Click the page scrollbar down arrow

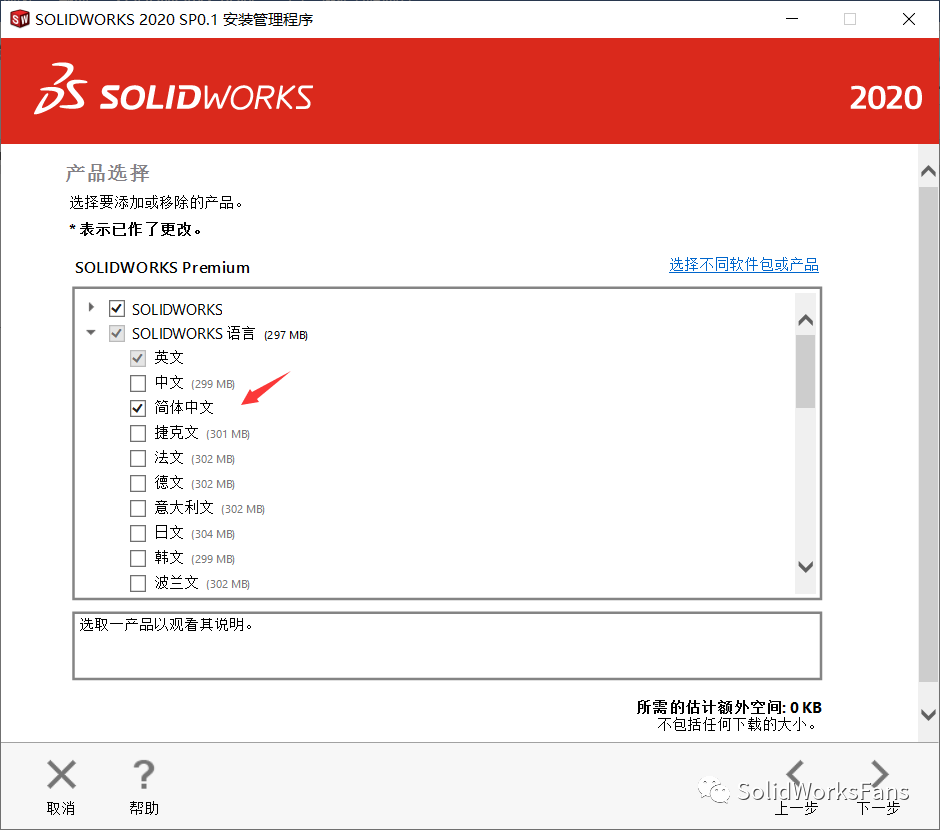click(929, 714)
